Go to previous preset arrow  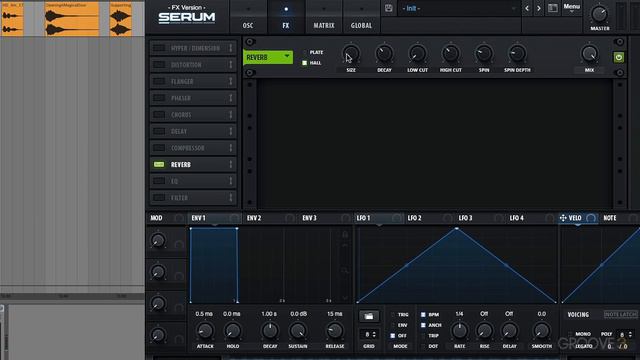click(x=527, y=8)
